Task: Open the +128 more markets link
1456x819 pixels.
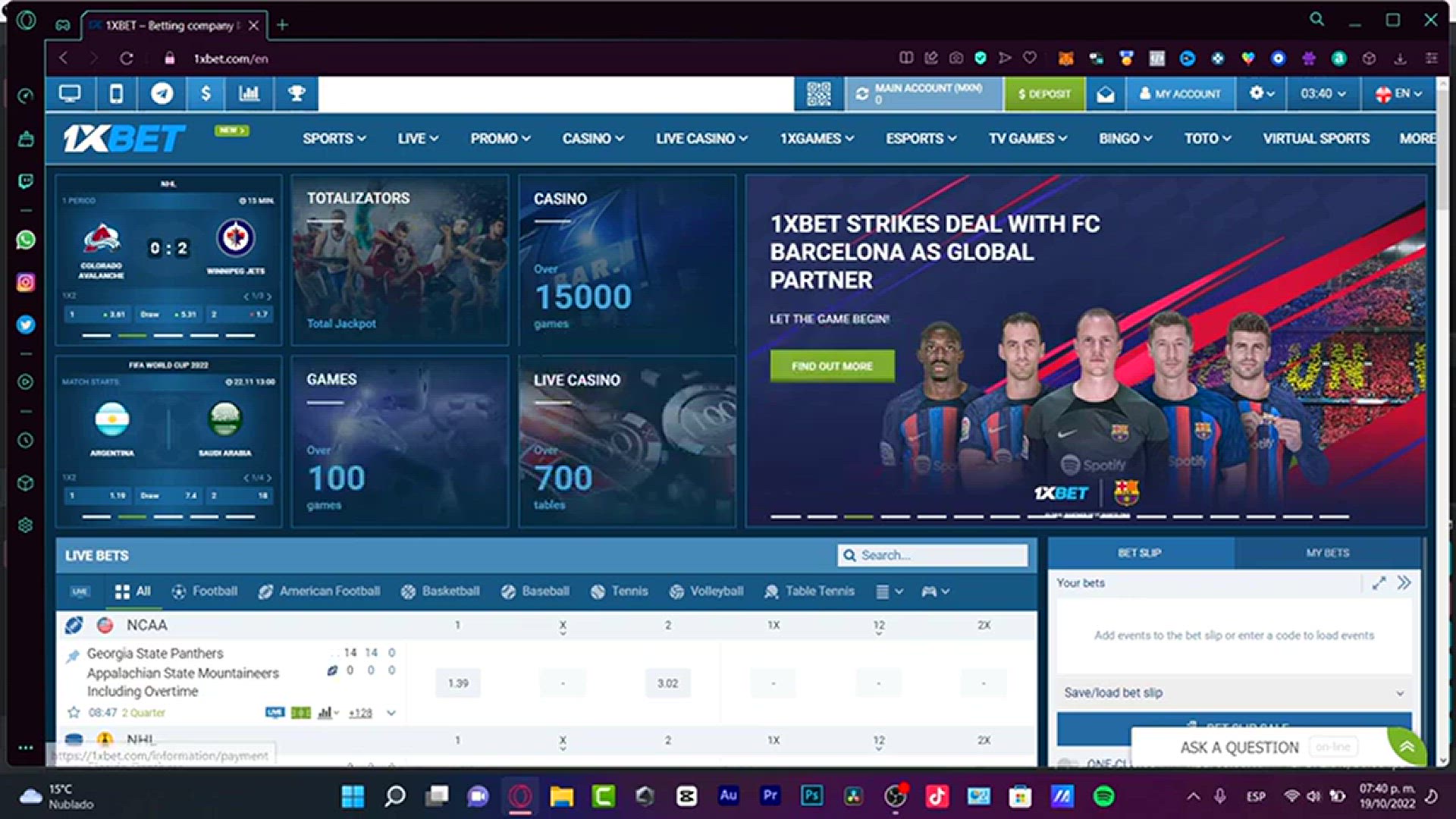Action: tap(360, 713)
